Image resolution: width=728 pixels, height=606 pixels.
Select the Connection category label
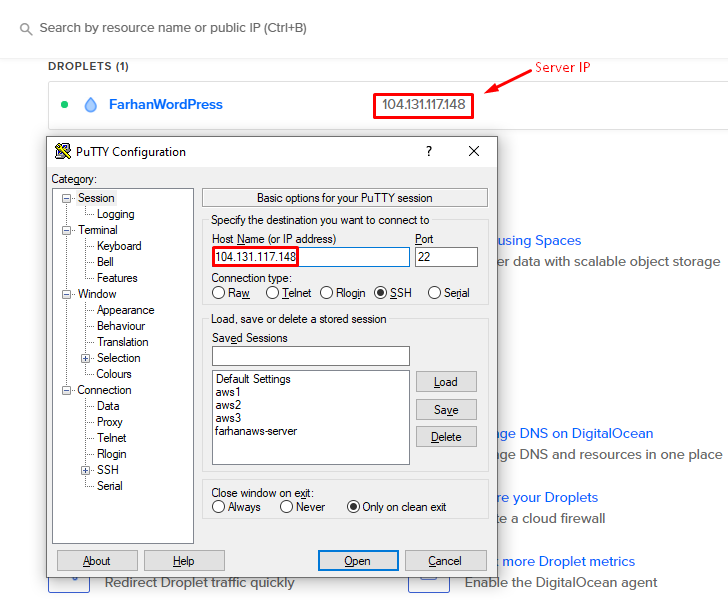[x=104, y=391]
